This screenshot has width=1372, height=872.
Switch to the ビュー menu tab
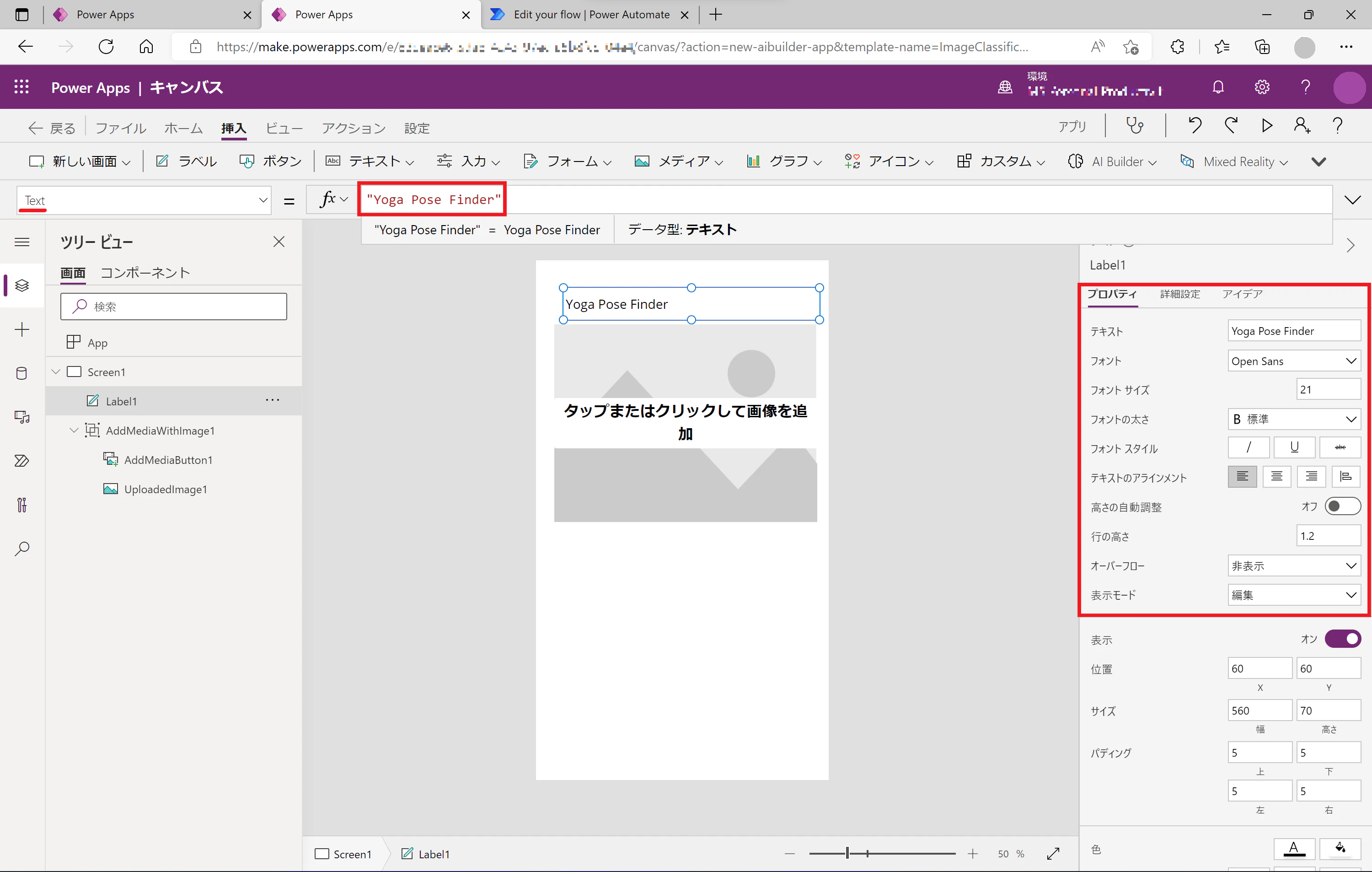point(284,128)
